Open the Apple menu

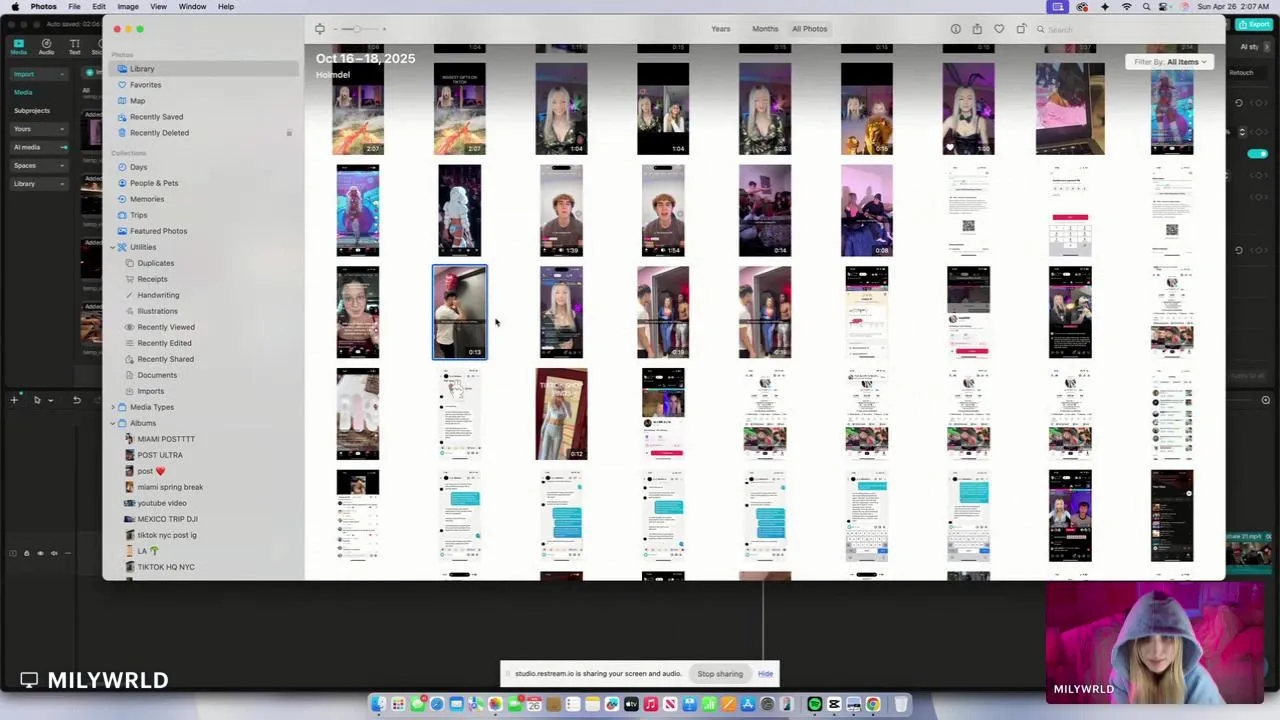tap(15, 7)
